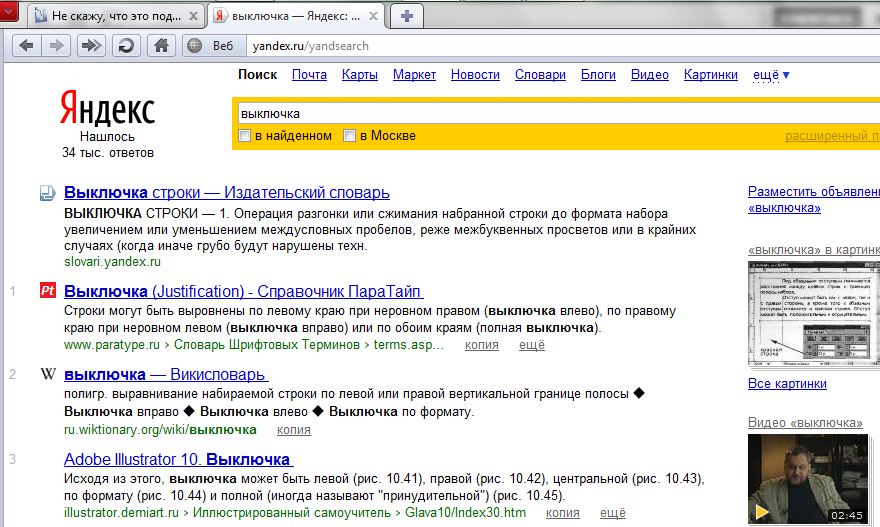Open the 'расширенный' advanced search link
880x527 pixels.
tap(832, 136)
